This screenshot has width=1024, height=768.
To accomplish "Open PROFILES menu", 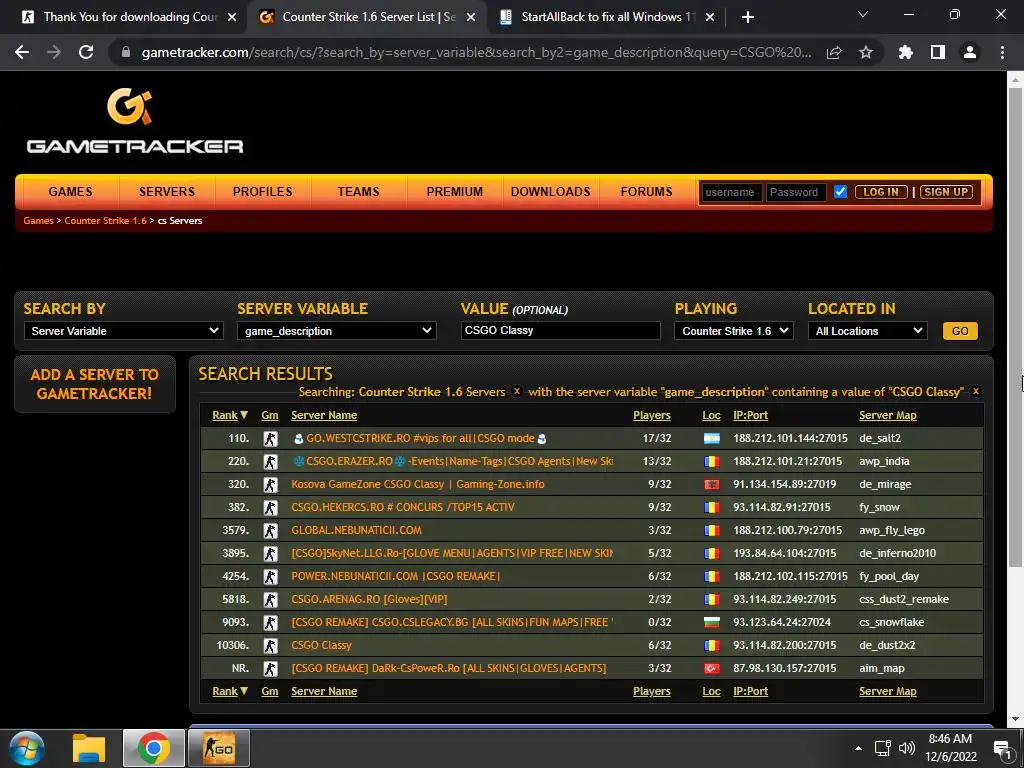I will pos(263,192).
